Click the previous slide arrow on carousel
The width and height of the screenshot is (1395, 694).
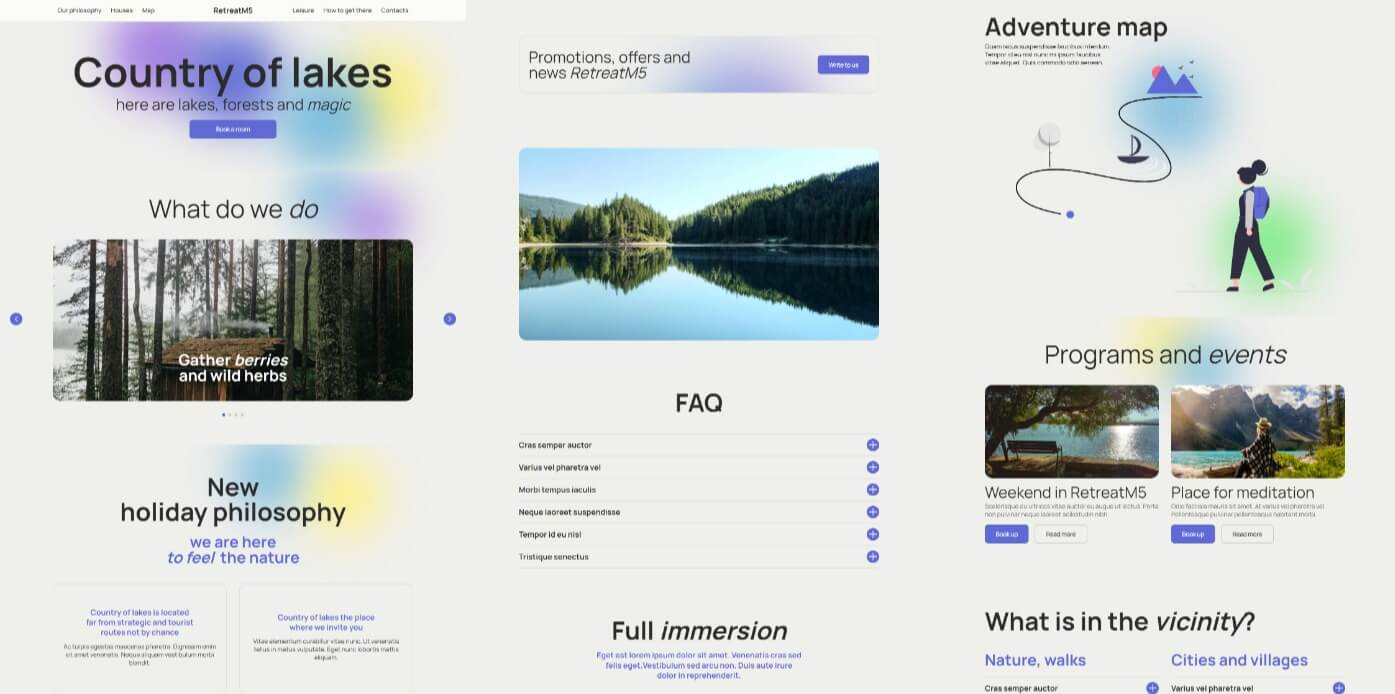[16, 319]
